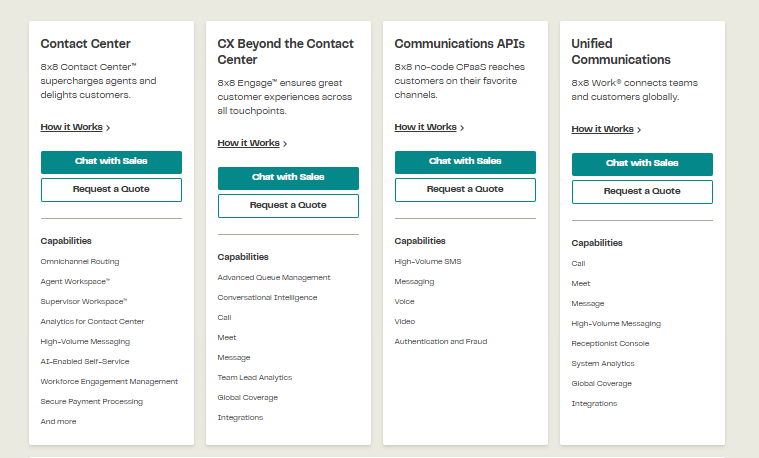Open Conversational Intelligence capability

click(x=267, y=298)
